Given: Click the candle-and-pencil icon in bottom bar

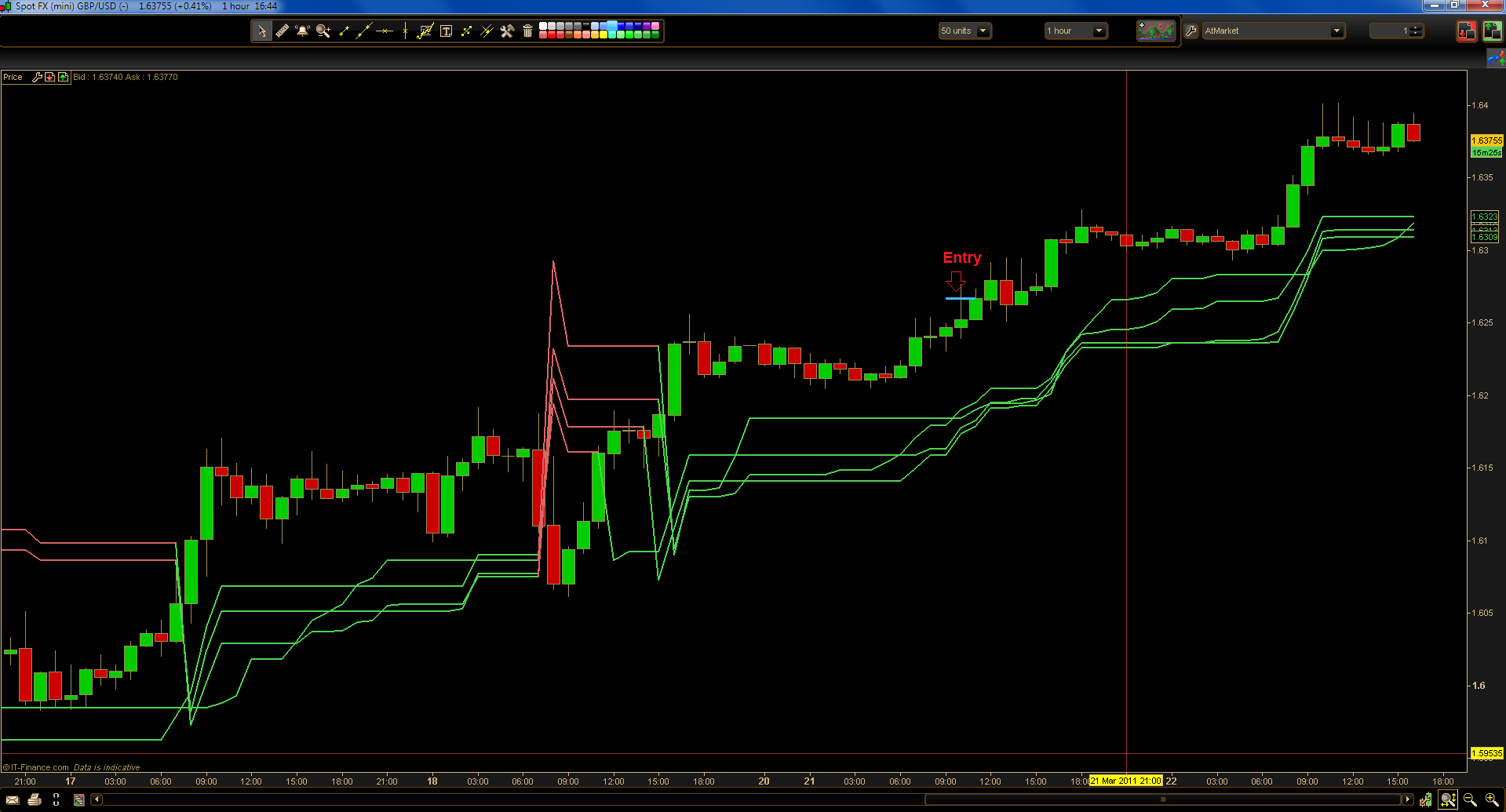Looking at the screenshot, I should click(x=1425, y=799).
